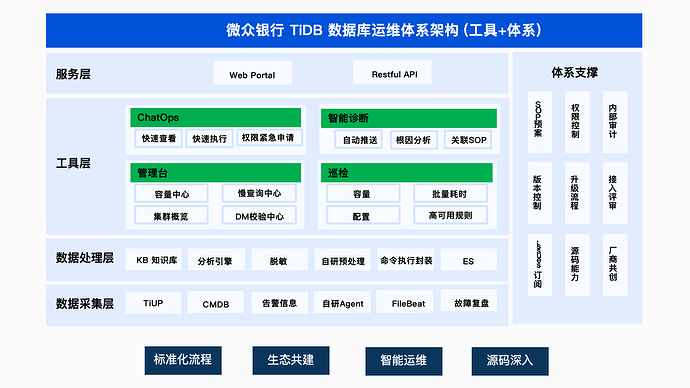Click the 智能运维 dark blue button
The image size is (690, 388).
click(x=404, y=361)
